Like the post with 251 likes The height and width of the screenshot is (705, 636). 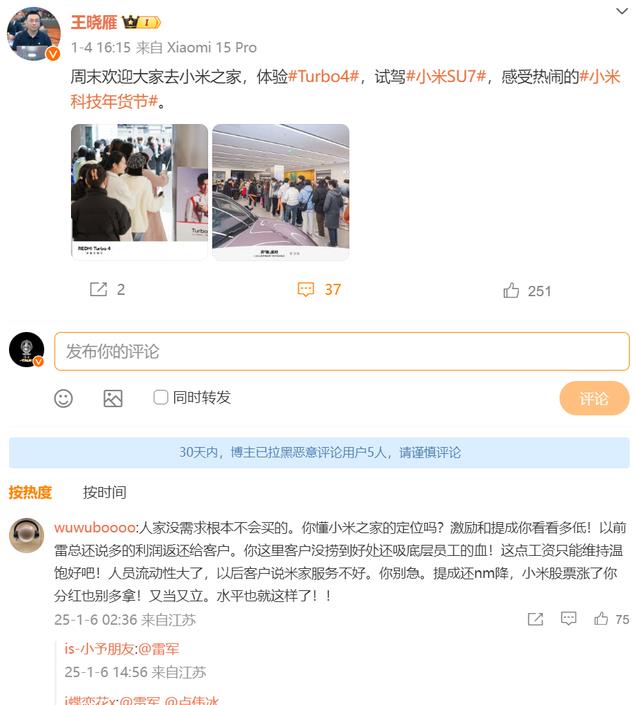click(511, 290)
